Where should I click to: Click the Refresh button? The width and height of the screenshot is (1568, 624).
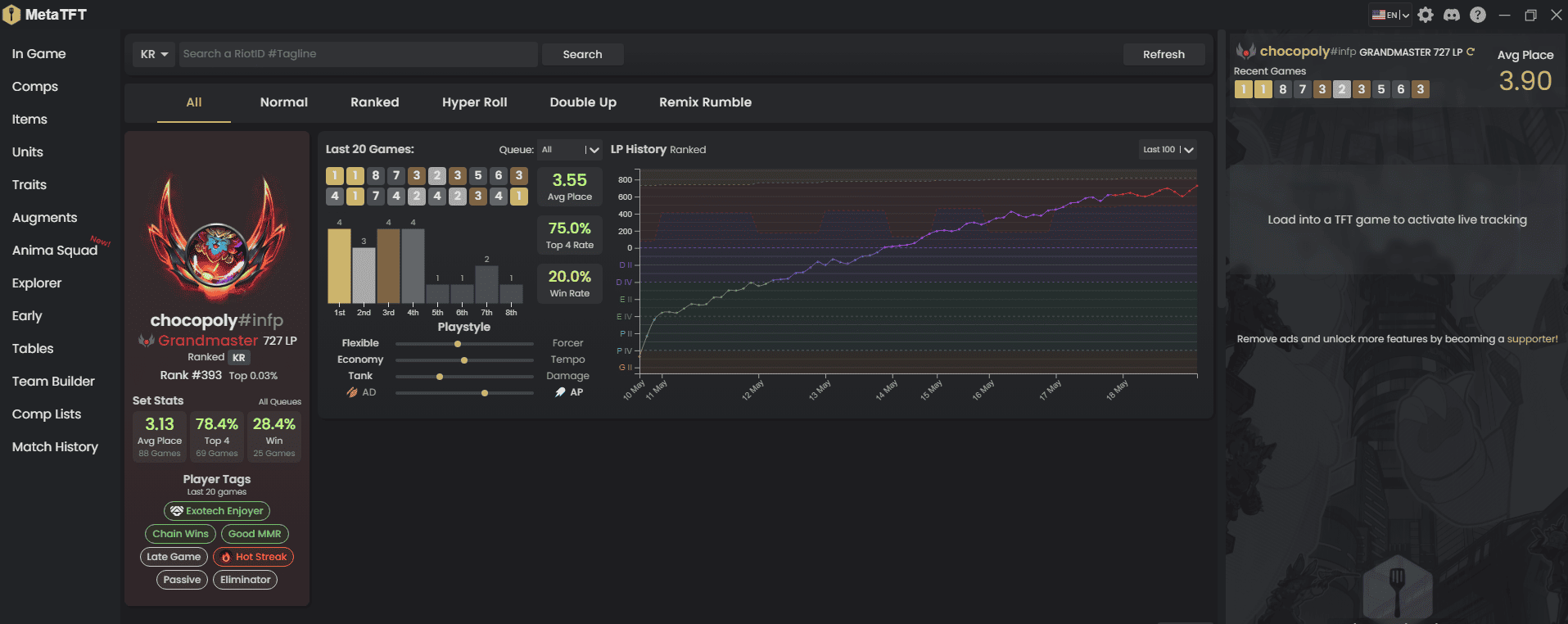pyautogui.click(x=1164, y=54)
